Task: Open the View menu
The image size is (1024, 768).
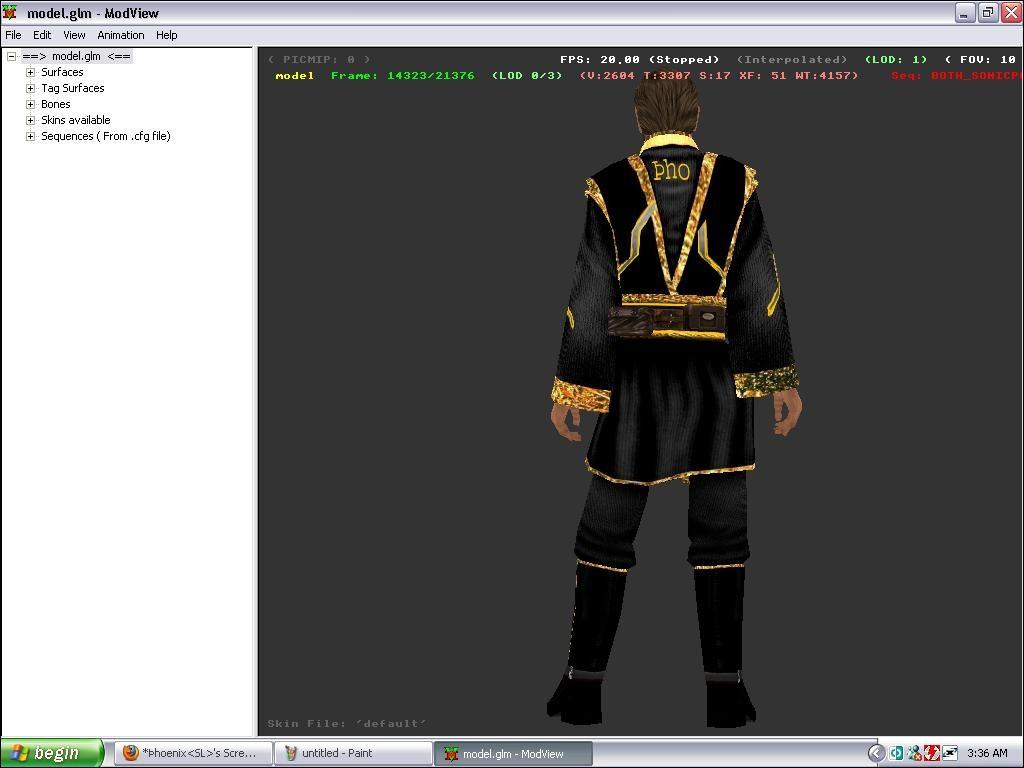Action: (x=74, y=35)
